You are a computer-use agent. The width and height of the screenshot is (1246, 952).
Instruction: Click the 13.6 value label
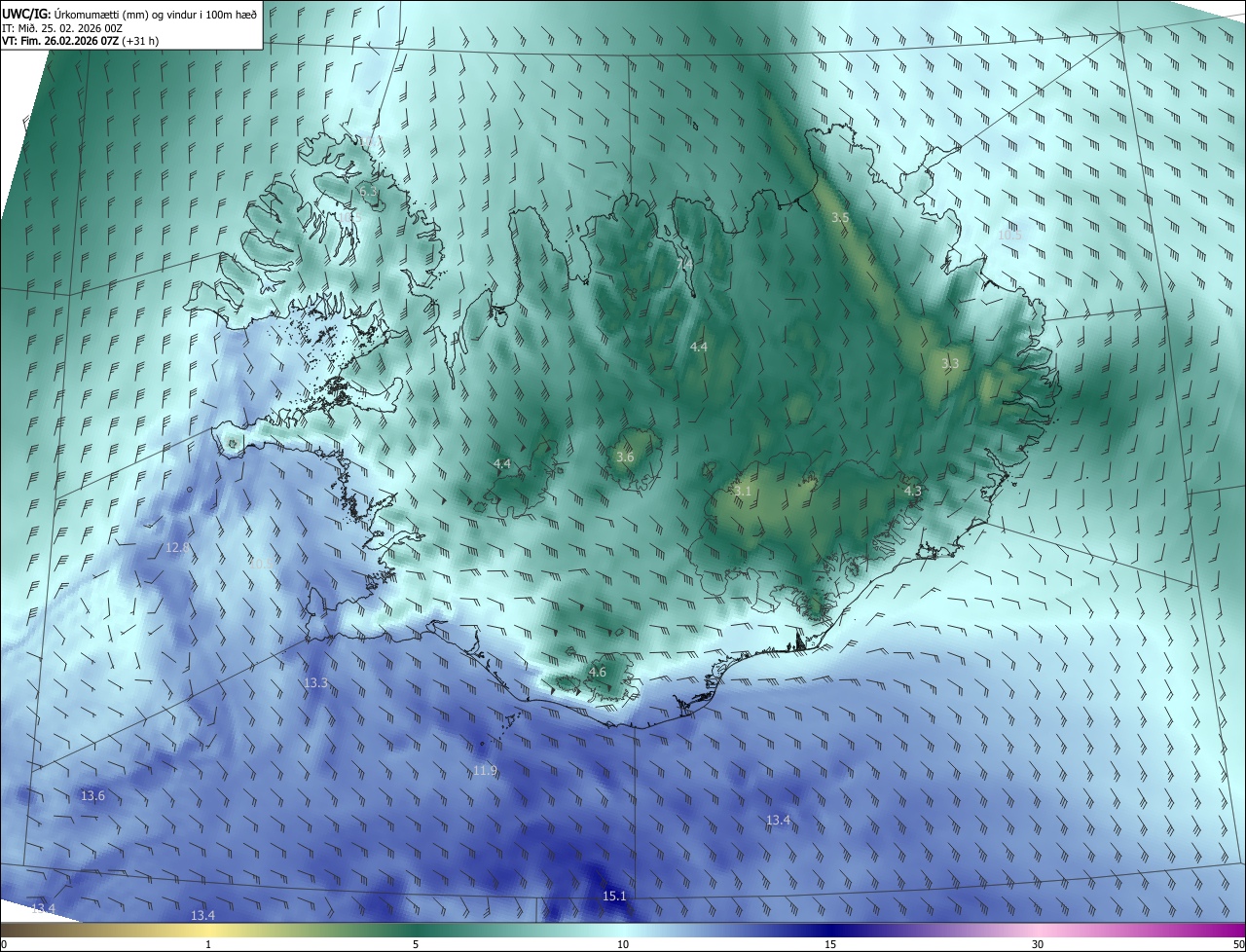coord(92,795)
